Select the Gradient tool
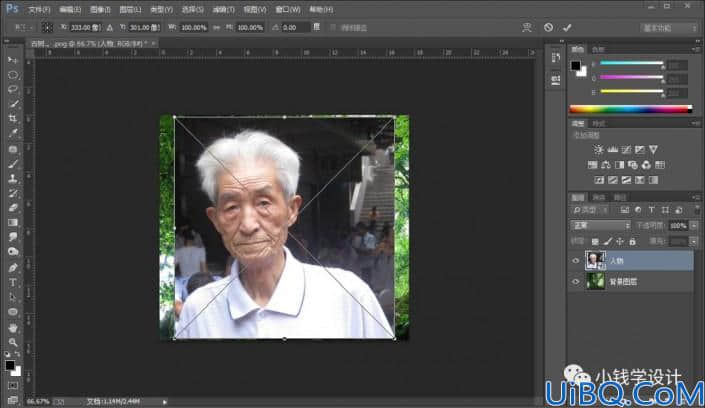The image size is (705, 408). 13,222
